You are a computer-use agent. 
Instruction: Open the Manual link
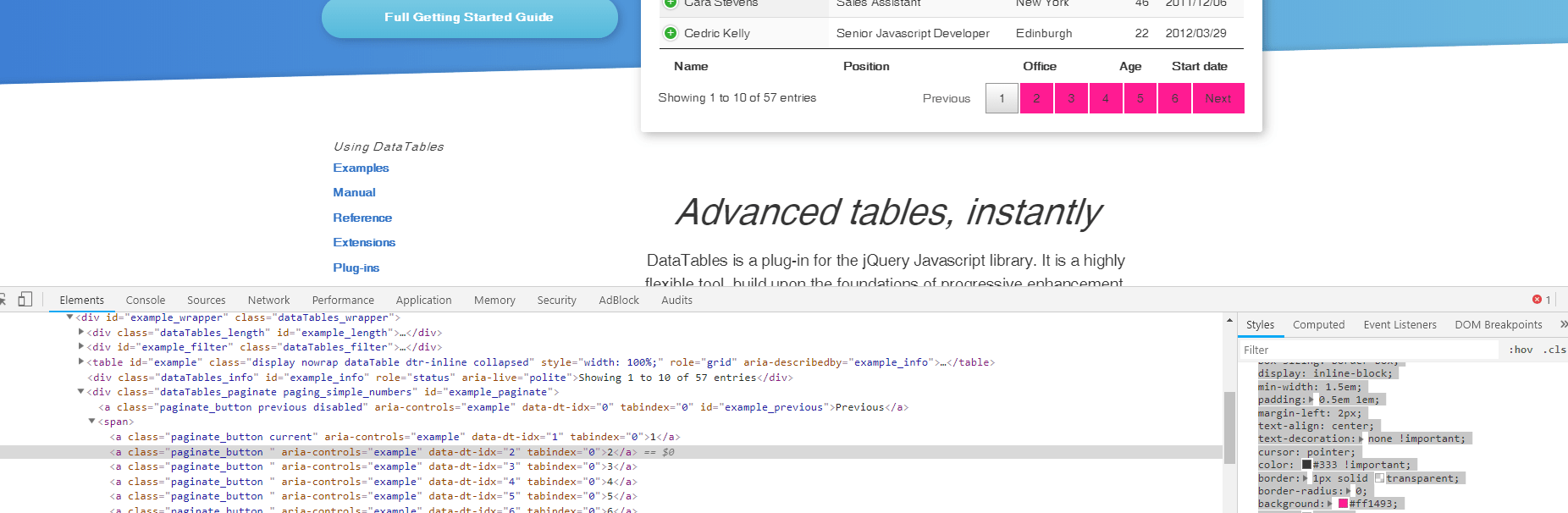coord(354,192)
